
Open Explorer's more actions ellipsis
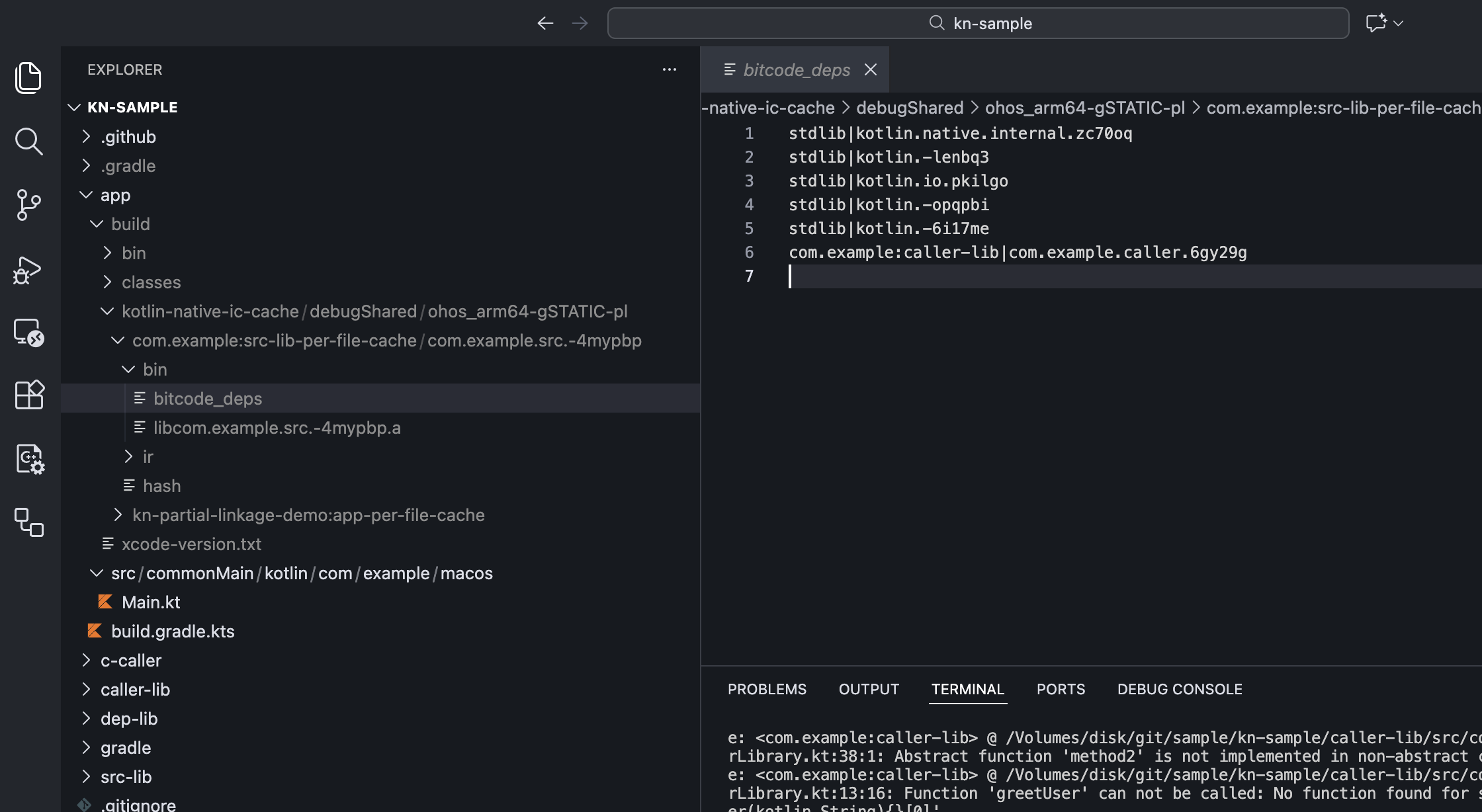pyautogui.click(x=669, y=69)
